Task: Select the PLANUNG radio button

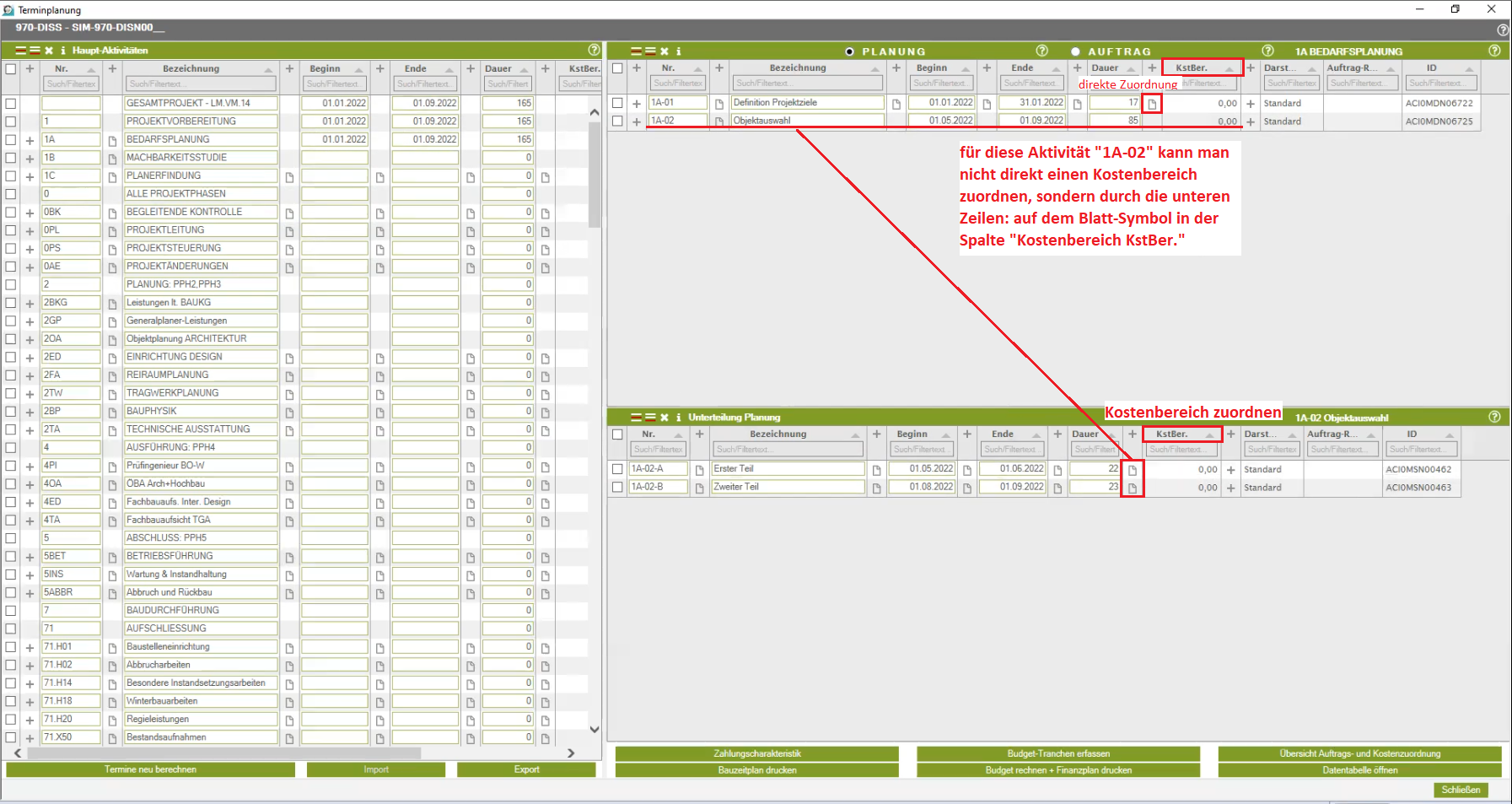Action: point(849,51)
